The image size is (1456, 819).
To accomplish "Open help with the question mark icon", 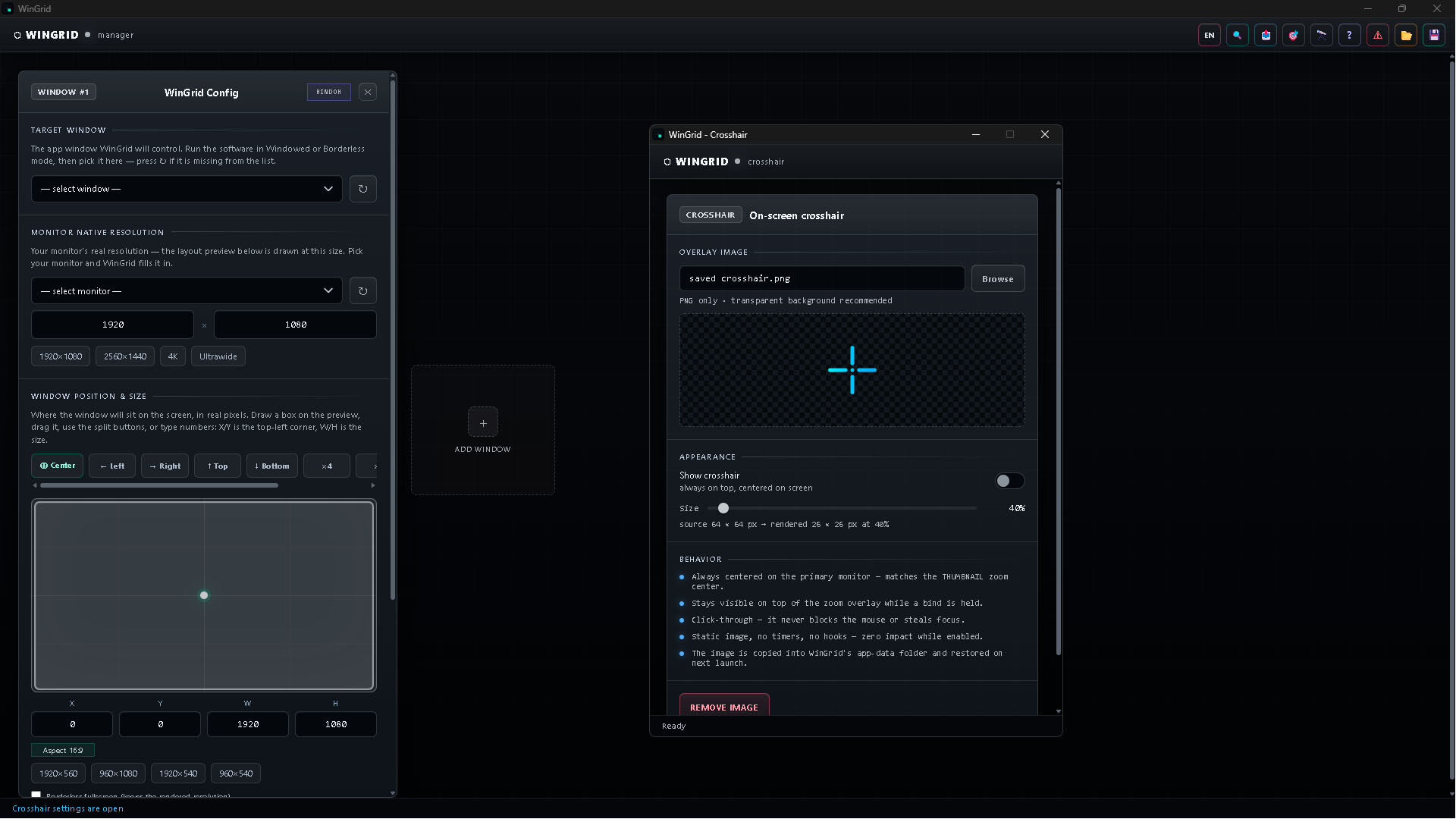I will click(x=1350, y=36).
